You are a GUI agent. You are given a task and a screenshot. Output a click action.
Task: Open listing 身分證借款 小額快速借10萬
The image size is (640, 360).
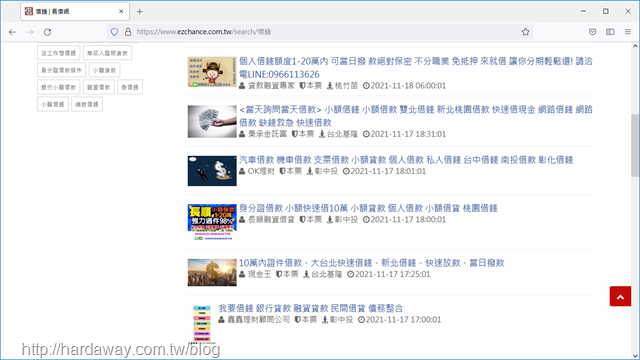[368, 208]
